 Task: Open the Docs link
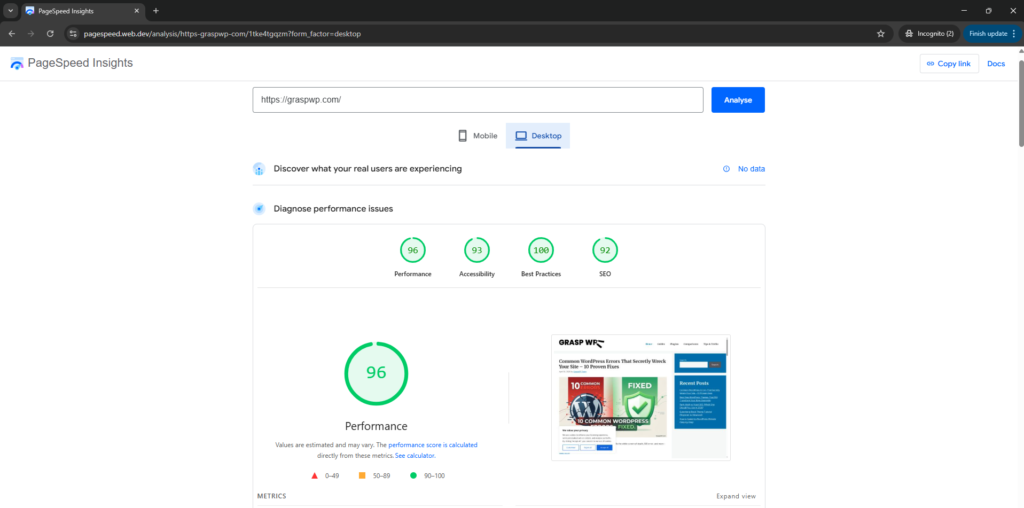tap(996, 63)
